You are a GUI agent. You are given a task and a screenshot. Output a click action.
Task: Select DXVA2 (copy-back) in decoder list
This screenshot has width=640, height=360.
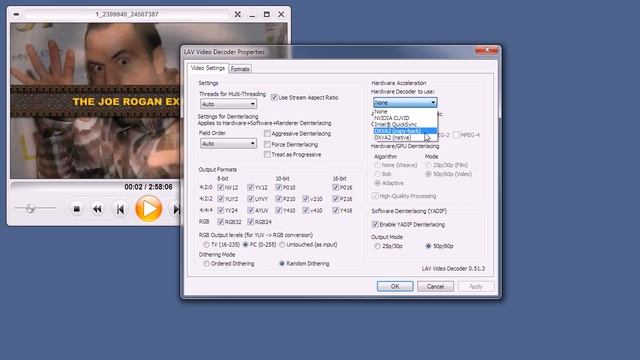click(405, 131)
